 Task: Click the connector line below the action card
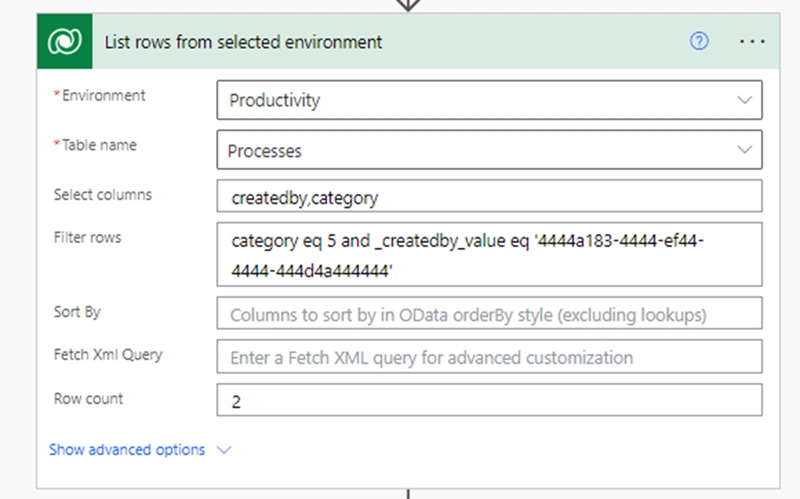[409, 493]
